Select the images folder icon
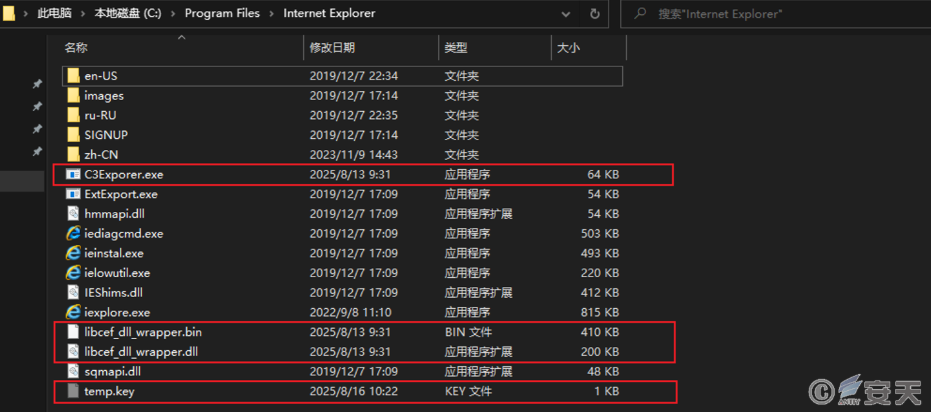This screenshot has width=931, height=412. [x=73, y=96]
